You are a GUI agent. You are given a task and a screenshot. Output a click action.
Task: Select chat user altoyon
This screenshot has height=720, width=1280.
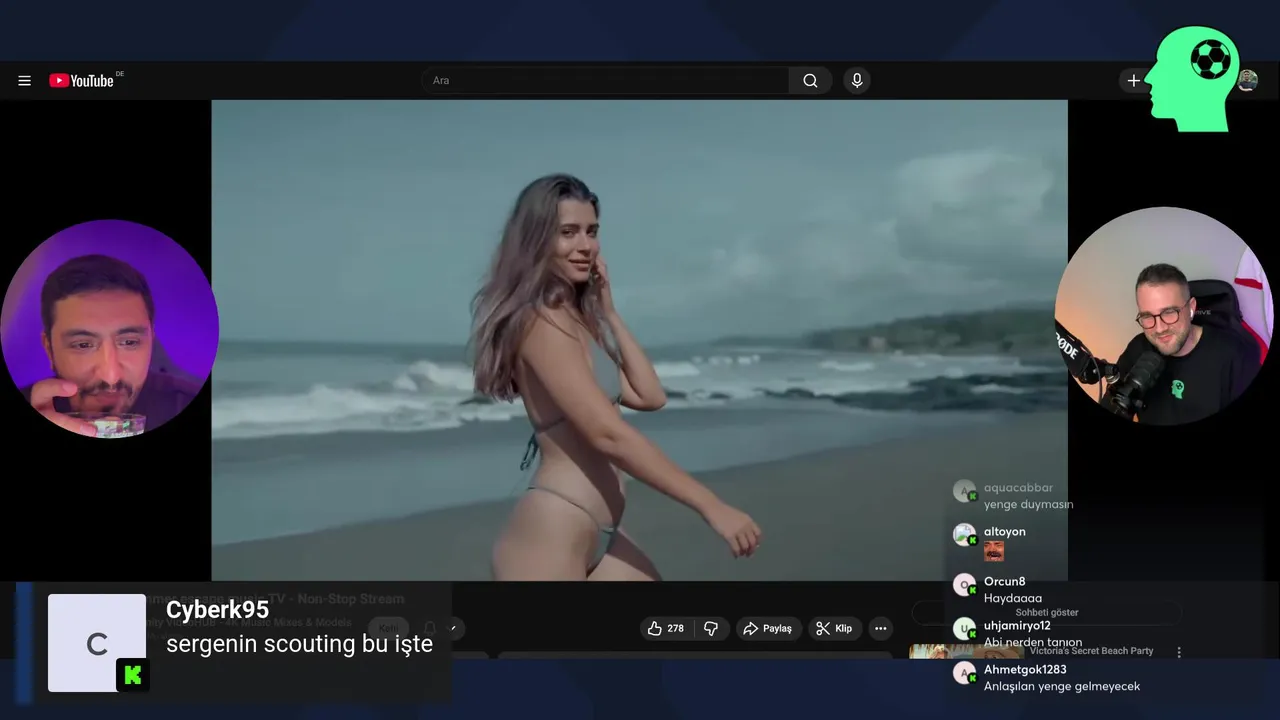[1004, 531]
